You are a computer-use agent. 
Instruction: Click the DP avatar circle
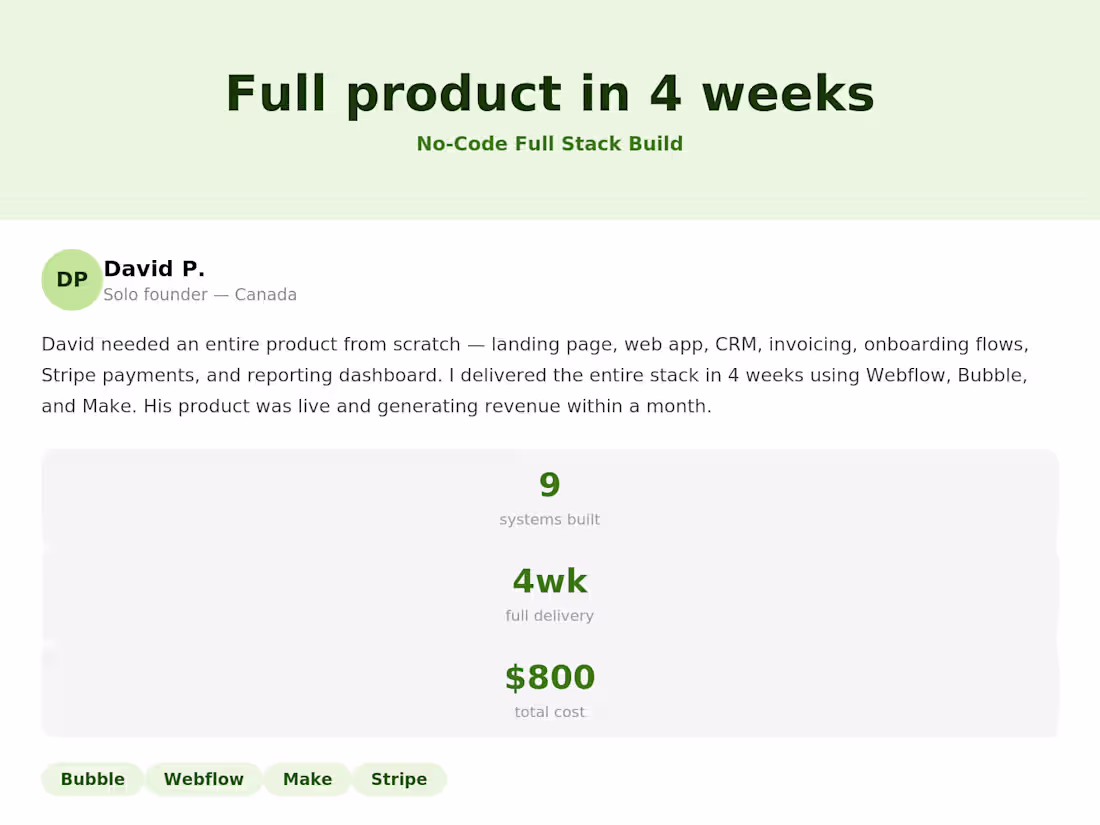coord(72,280)
